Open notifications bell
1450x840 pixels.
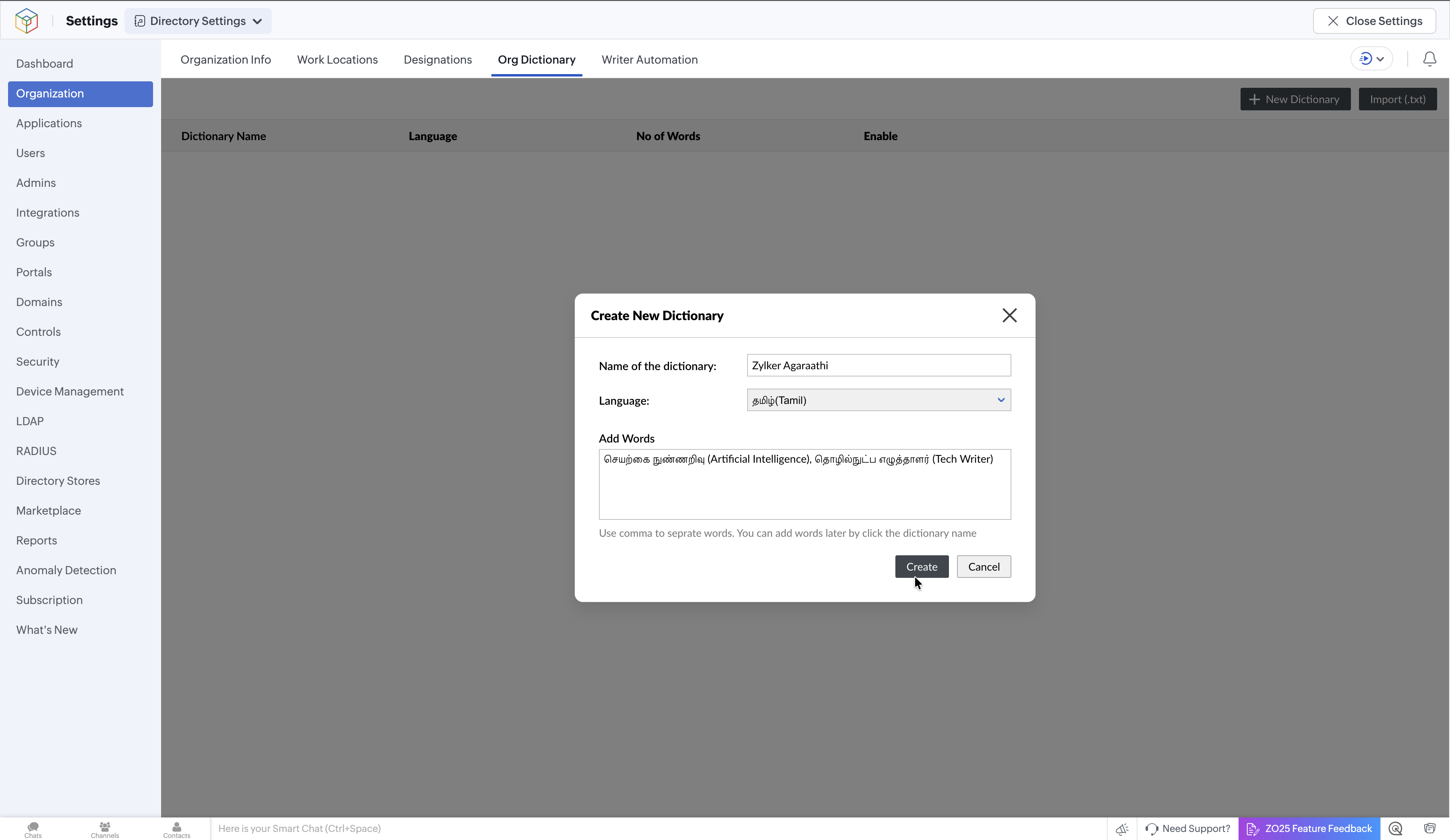[1429, 58]
